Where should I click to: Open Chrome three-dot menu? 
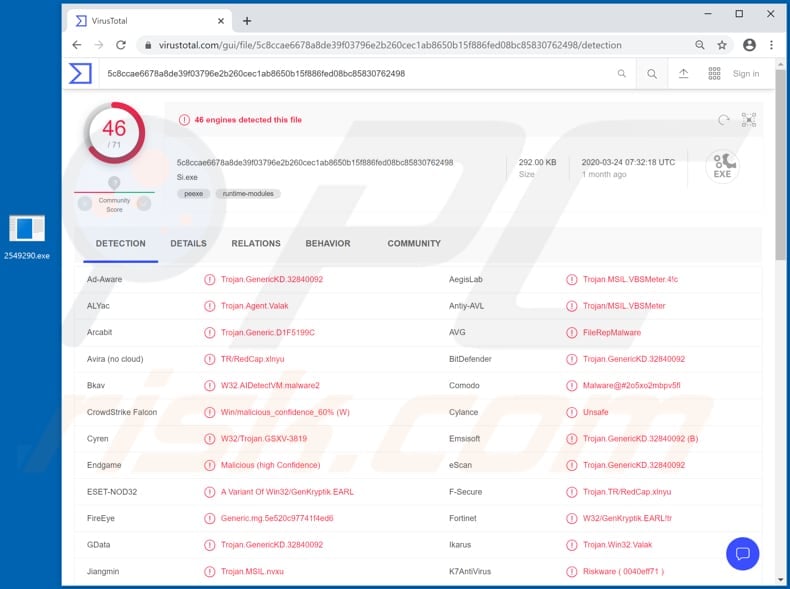(x=771, y=45)
